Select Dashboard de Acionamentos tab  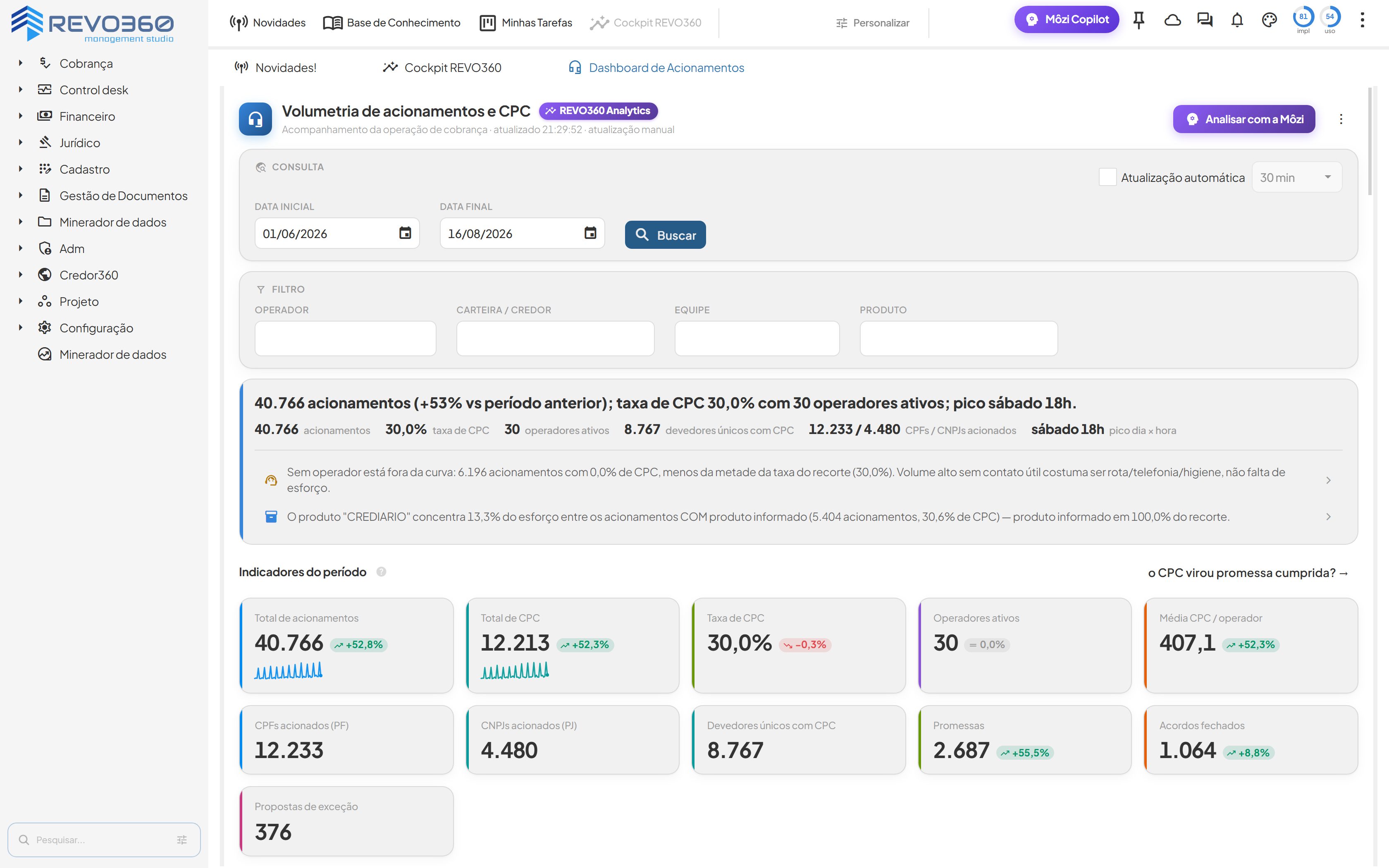click(656, 68)
